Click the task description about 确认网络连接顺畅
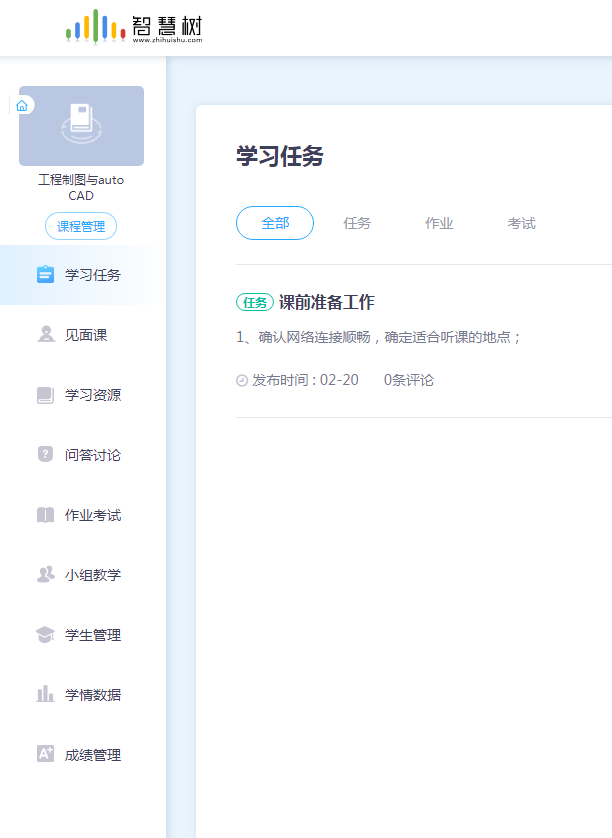Screen dimensions: 612x838 (x=379, y=337)
